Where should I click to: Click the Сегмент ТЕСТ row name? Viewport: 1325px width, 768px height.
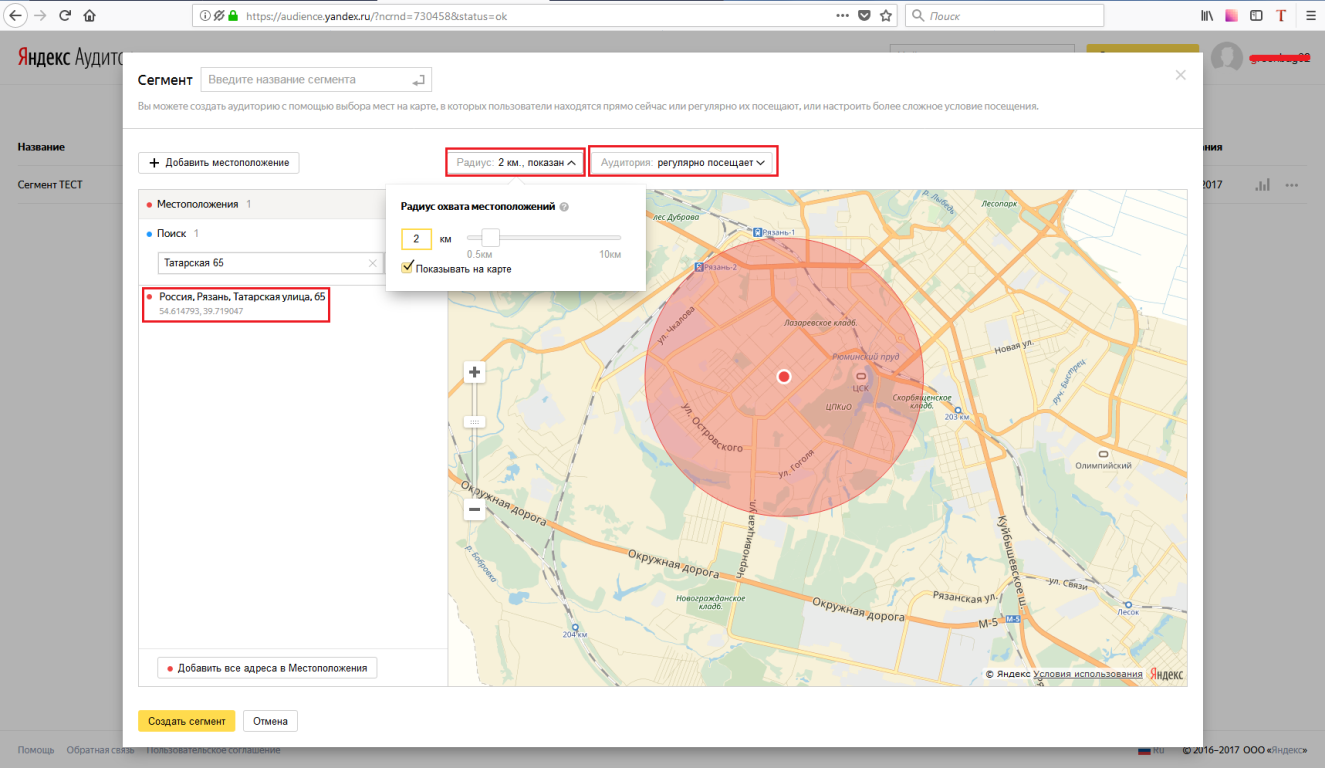(50, 185)
